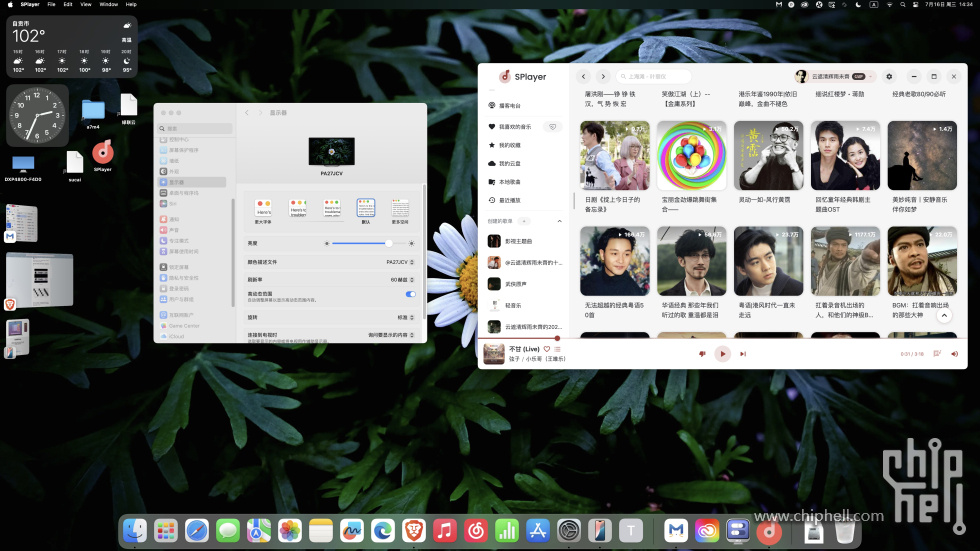
Task: Open Finder from the Dock
Action: pos(135,531)
